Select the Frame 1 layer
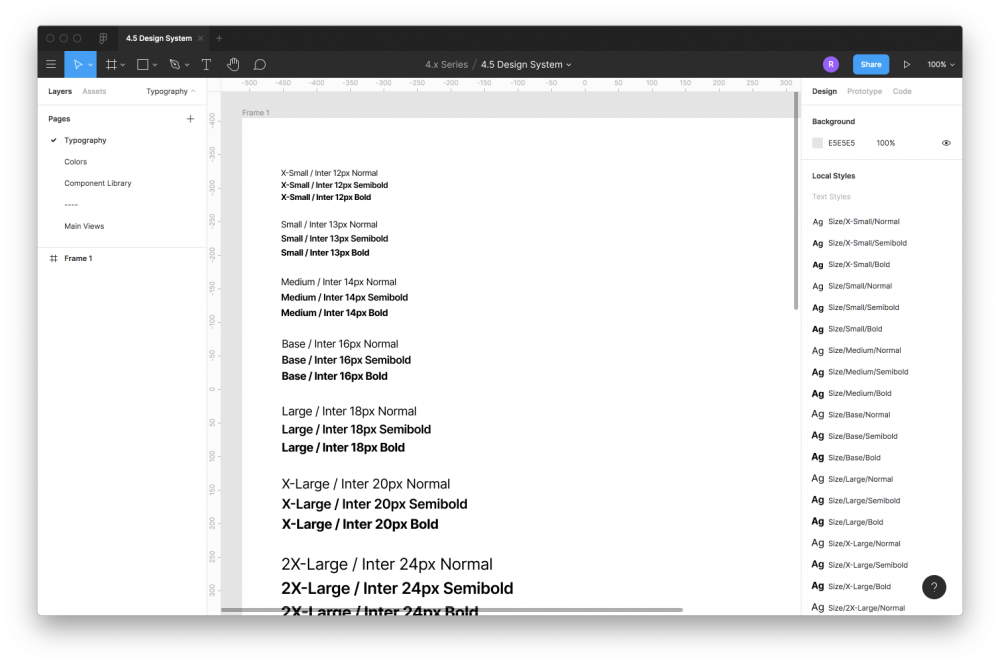The height and width of the screenshot is (665, 1000). (78, 258)
